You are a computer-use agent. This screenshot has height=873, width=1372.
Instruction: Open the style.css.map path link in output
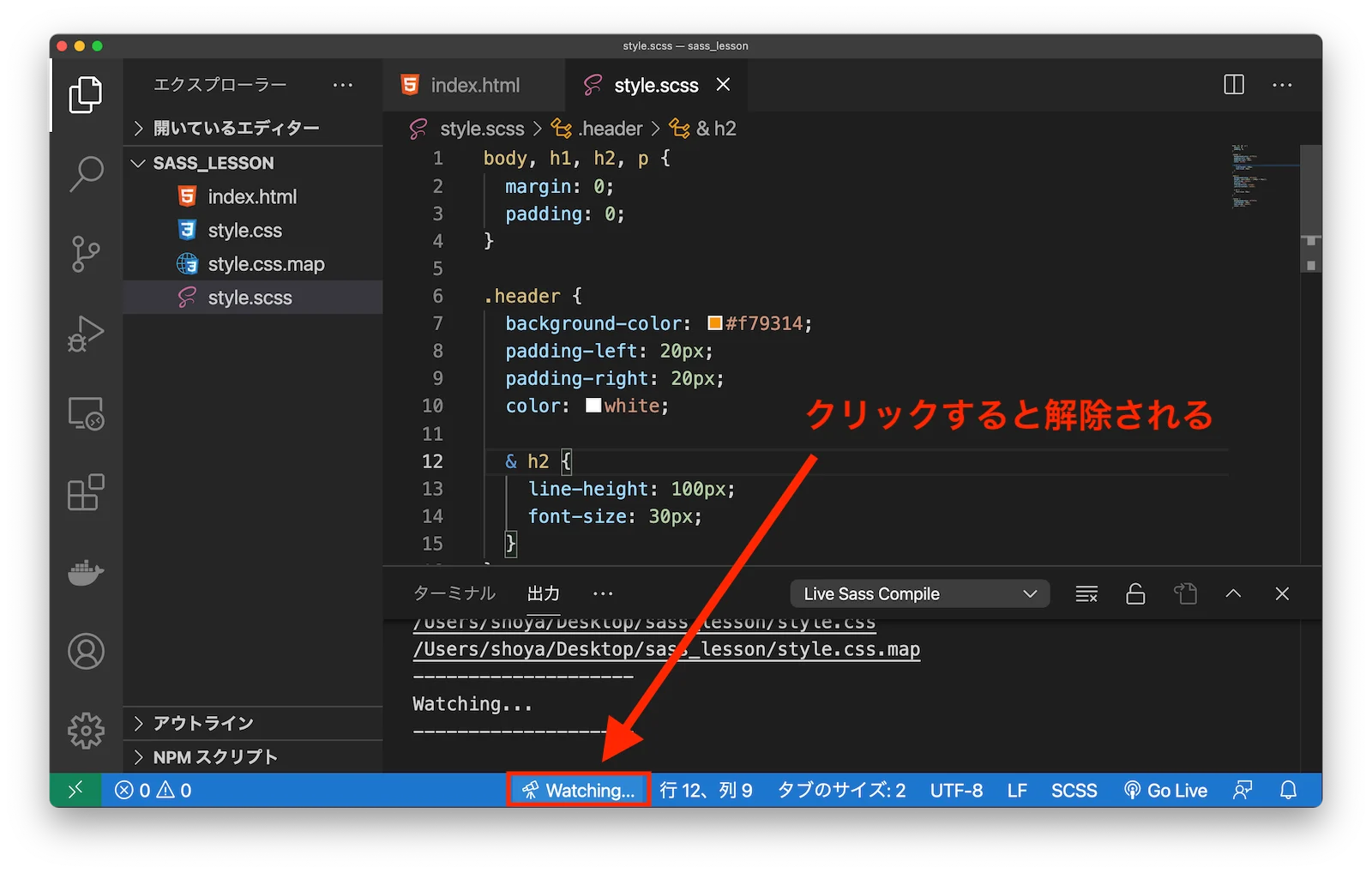click(x=666, y=649)
